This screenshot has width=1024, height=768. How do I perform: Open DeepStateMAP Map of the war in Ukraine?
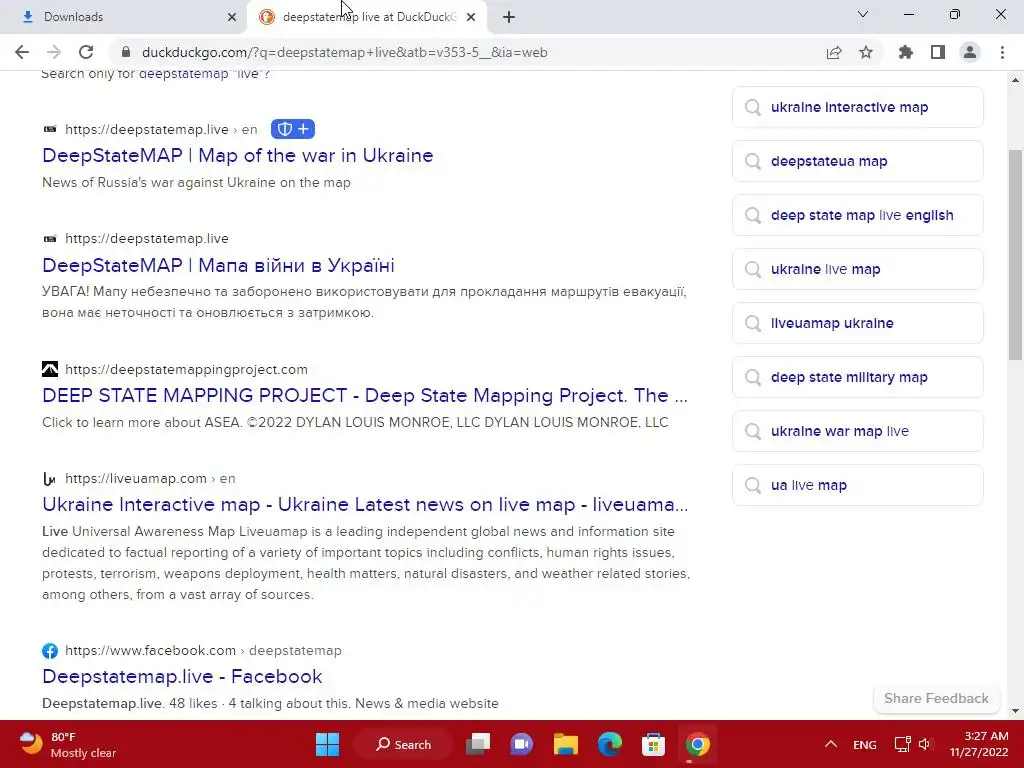click(x=238, y=155)
